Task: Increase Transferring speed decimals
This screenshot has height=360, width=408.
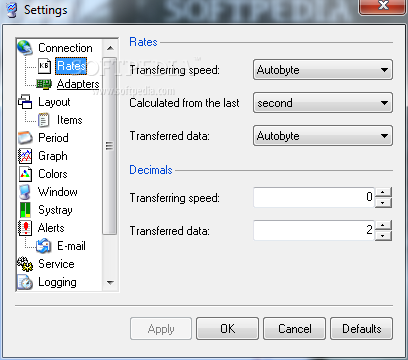Action: click(383, 192)
